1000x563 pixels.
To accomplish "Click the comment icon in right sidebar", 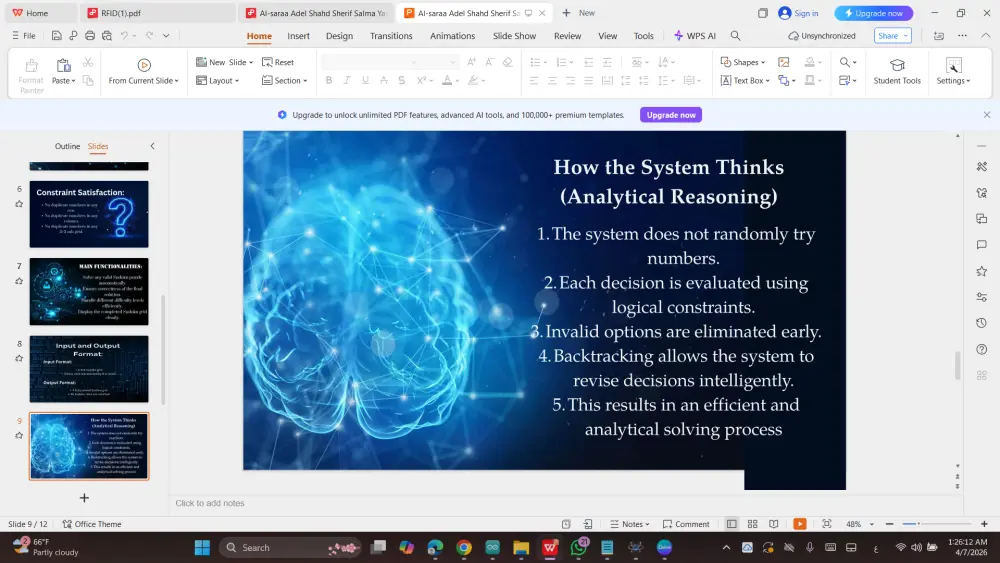I will pos(982,245).
